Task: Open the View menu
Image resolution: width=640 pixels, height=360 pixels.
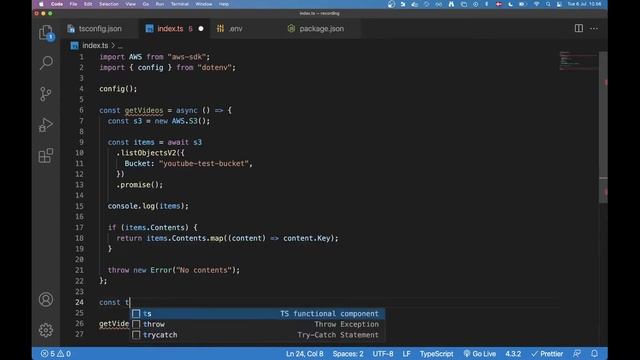Action: [131, 4]
